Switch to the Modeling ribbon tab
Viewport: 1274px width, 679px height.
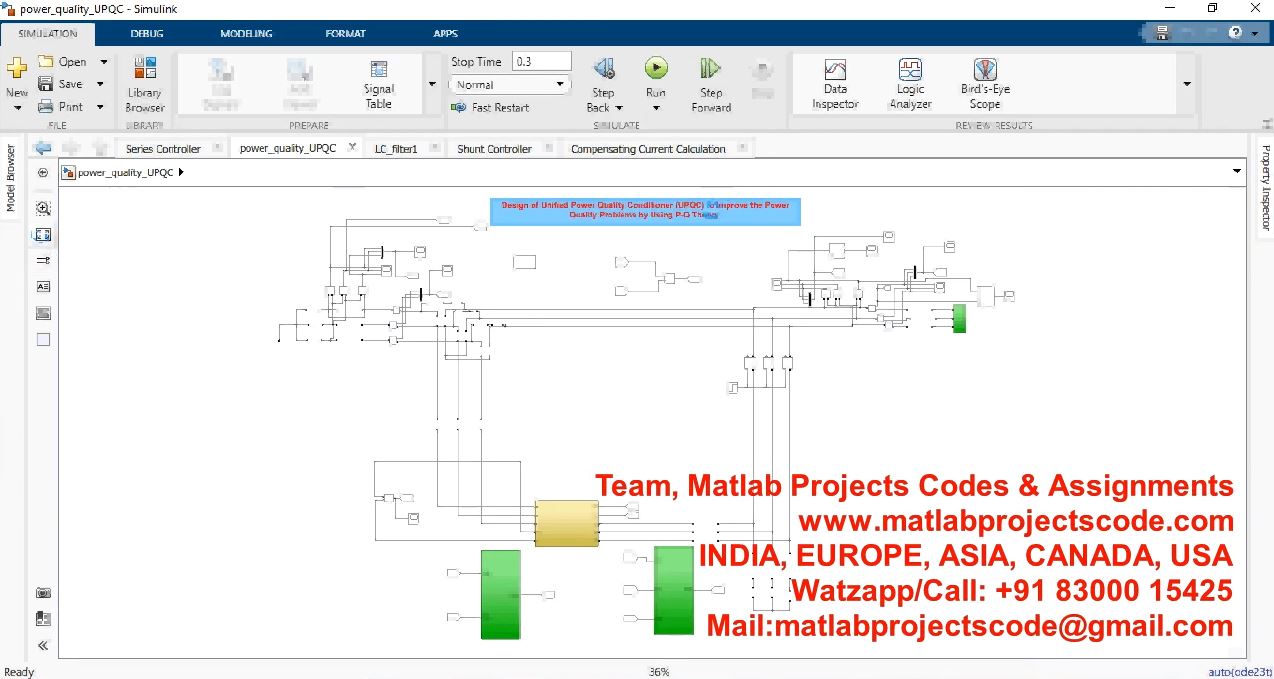coord(246,33)
